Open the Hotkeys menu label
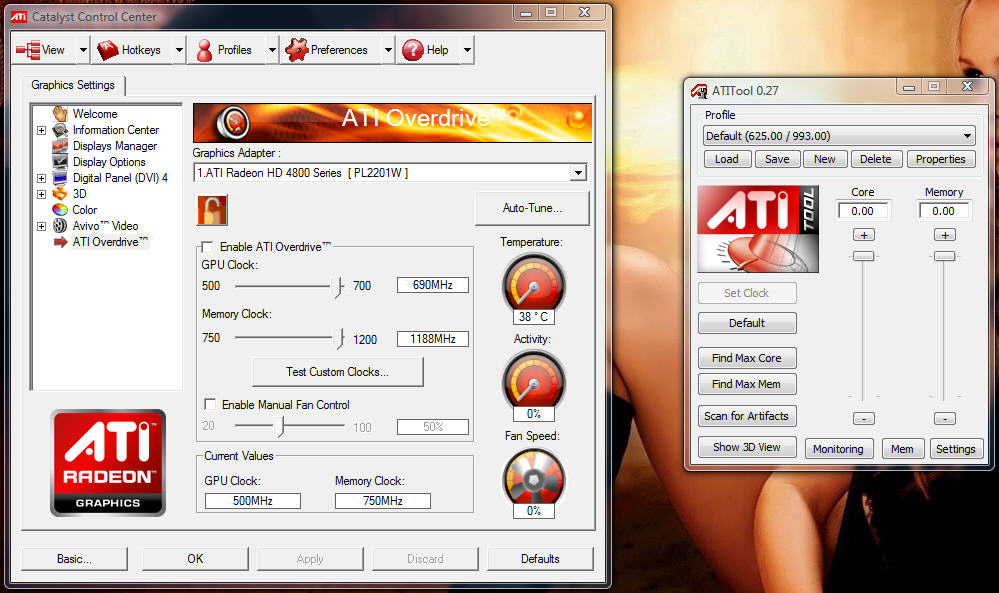The image size is (999, 593). (x=141, y=50)
